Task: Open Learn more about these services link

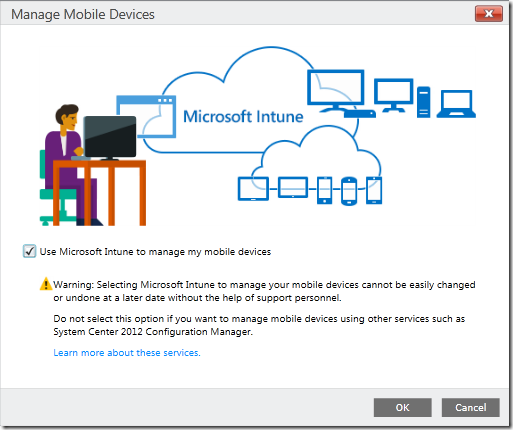Action: pos(127,353)
